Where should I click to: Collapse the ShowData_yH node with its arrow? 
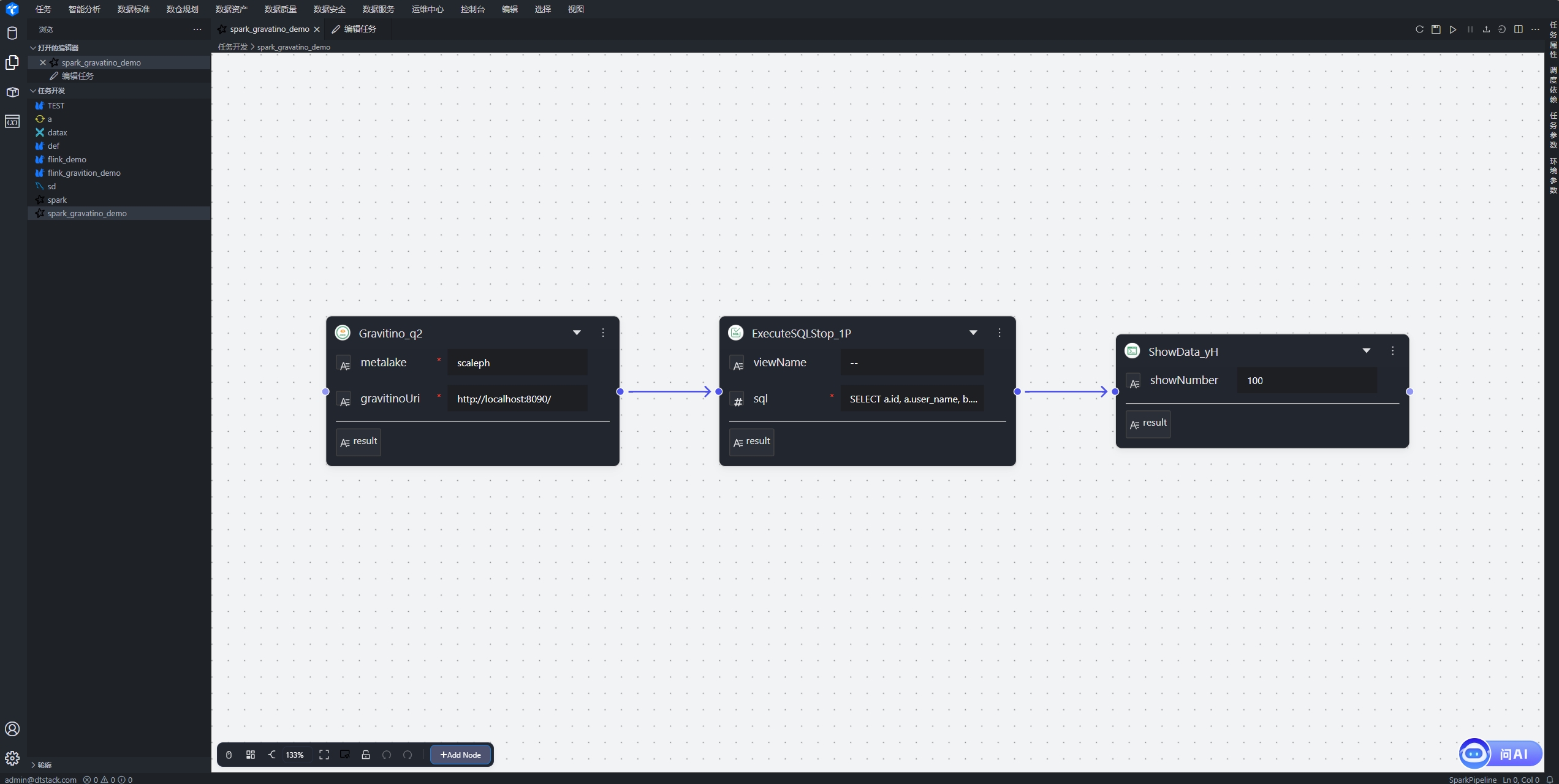click(x=1366, y=351)
